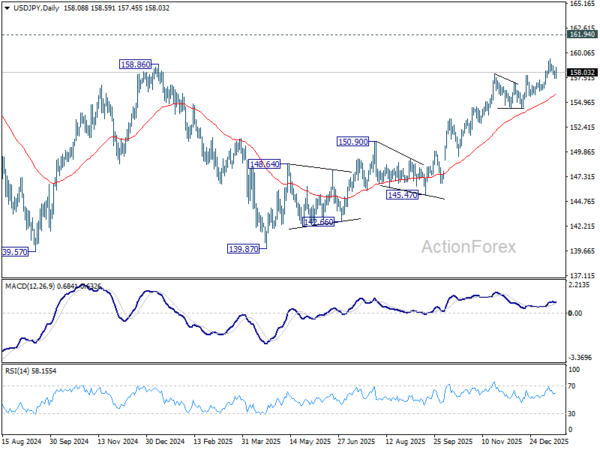Image resolution: width=600 pixels, height=450 pixels.
Task: Click the 158.032 current price tag
Action: pos(582,72)
